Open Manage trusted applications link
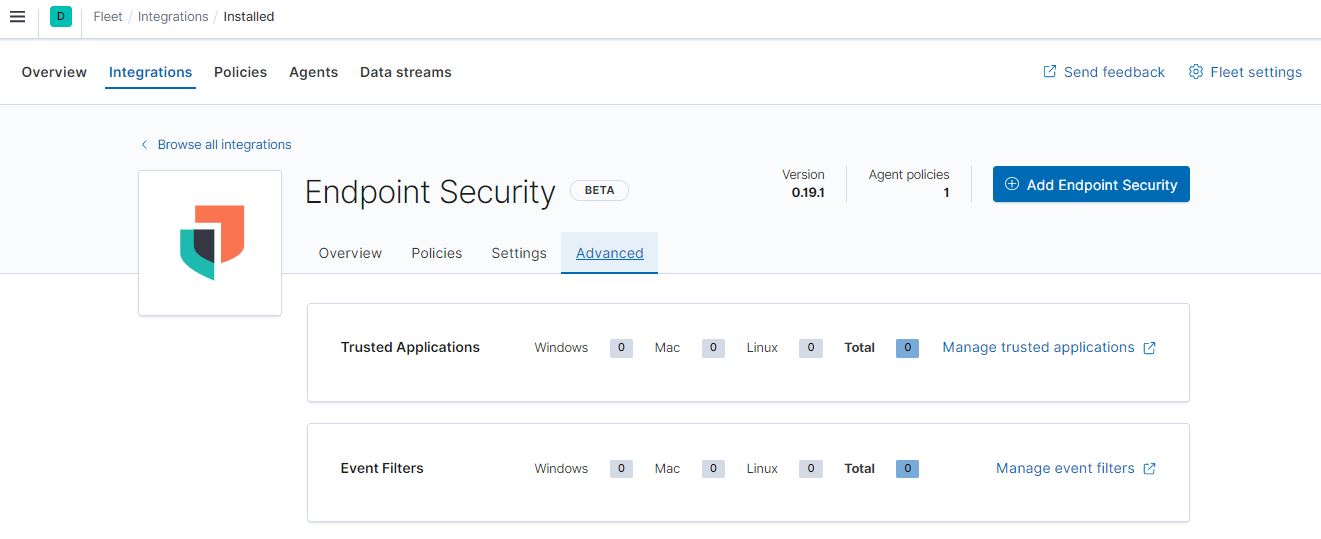The width and height of the screenshot is (1321, 539). pos(1038,348)
